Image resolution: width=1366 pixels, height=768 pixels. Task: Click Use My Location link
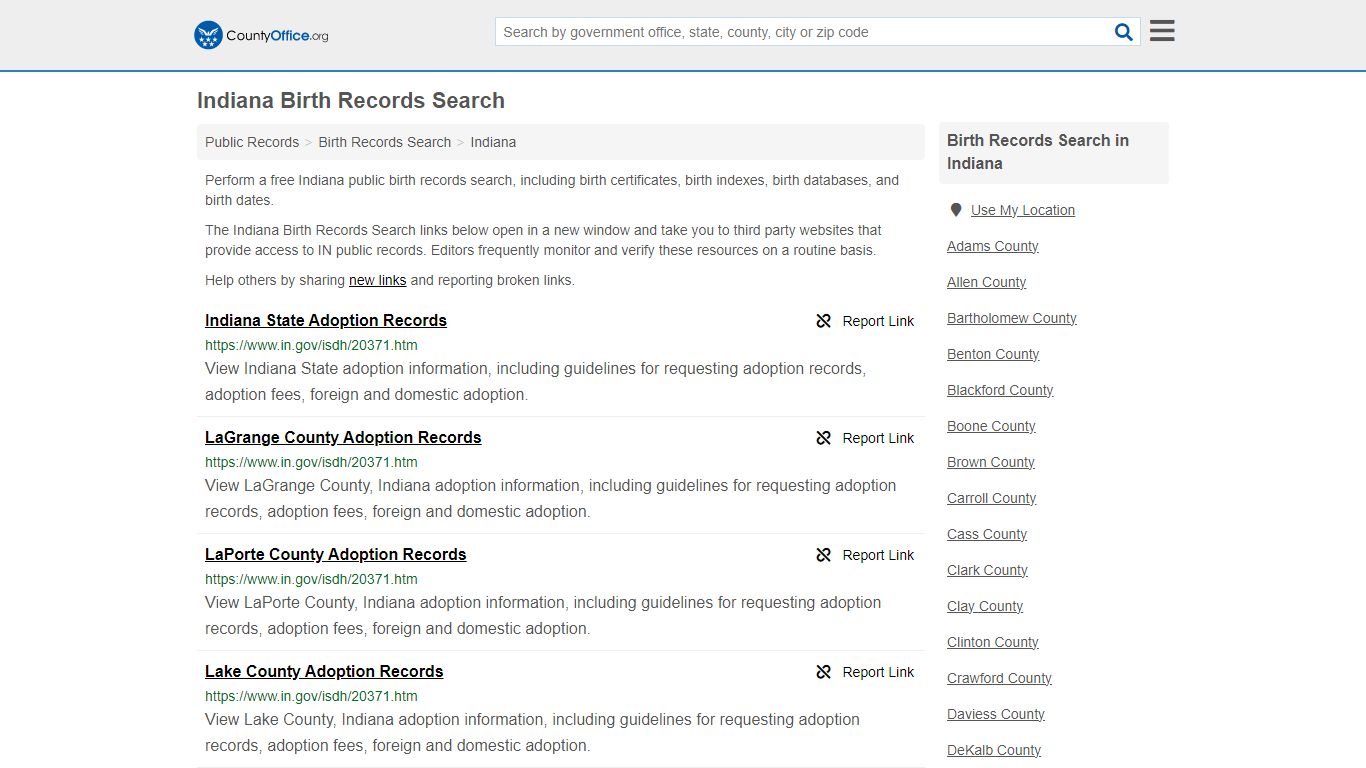click(1023, 210)
